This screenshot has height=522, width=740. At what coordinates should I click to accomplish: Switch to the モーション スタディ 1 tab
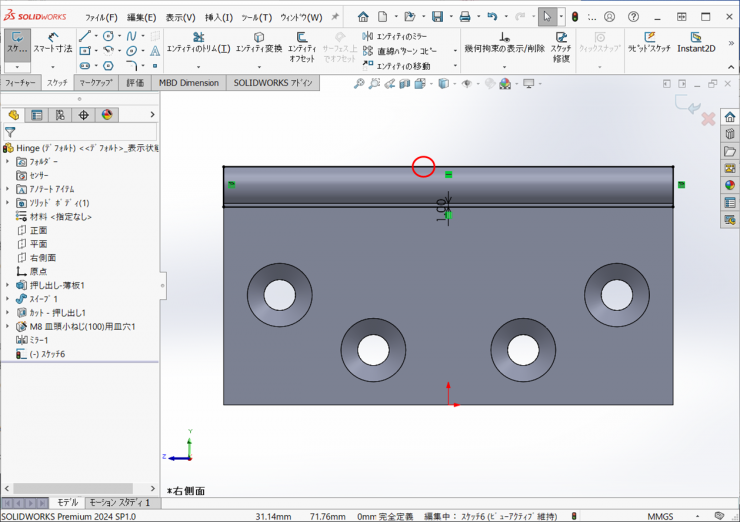click(119, 503)
